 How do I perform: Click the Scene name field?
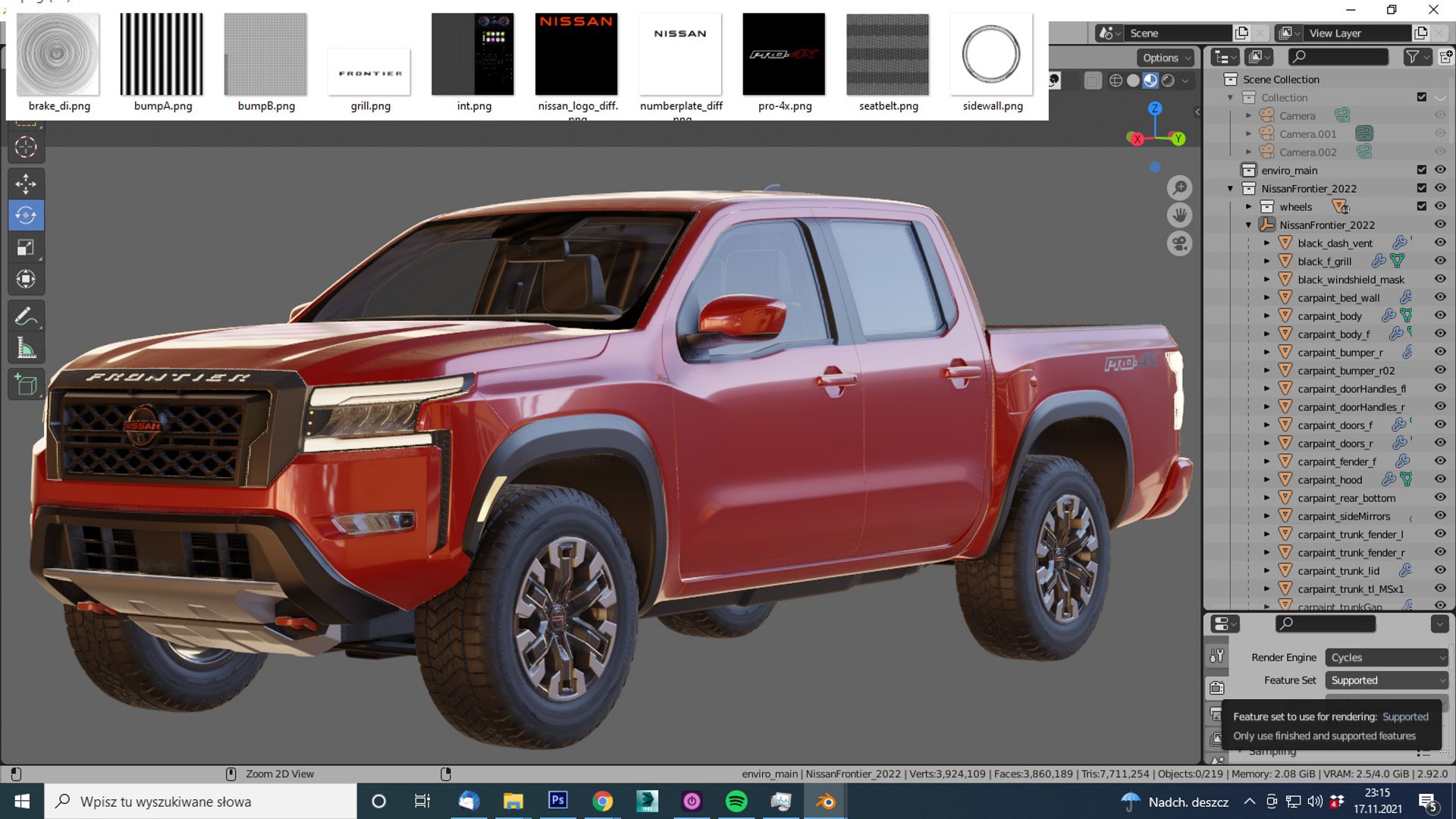coord(1177,33)
